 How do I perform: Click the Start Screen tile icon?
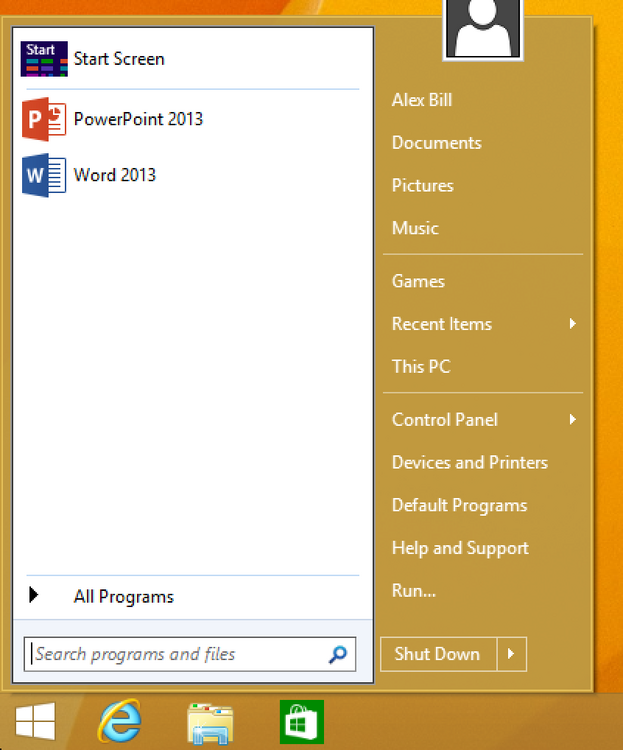[x=44, y=59]
